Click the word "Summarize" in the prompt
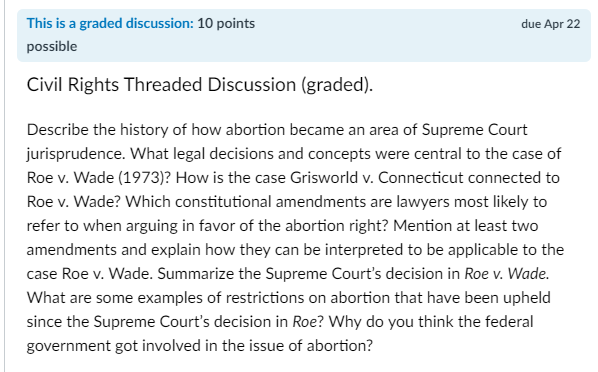The width and height of the screenshot is (598, 372). pos(190,274)
